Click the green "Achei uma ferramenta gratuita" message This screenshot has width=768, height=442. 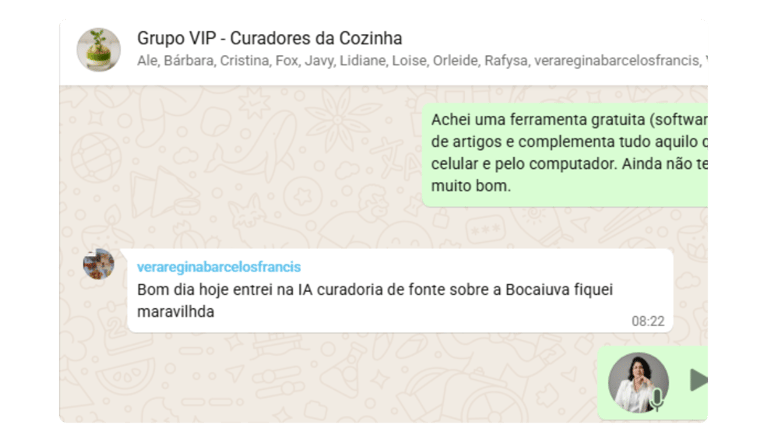coord(565,155)
